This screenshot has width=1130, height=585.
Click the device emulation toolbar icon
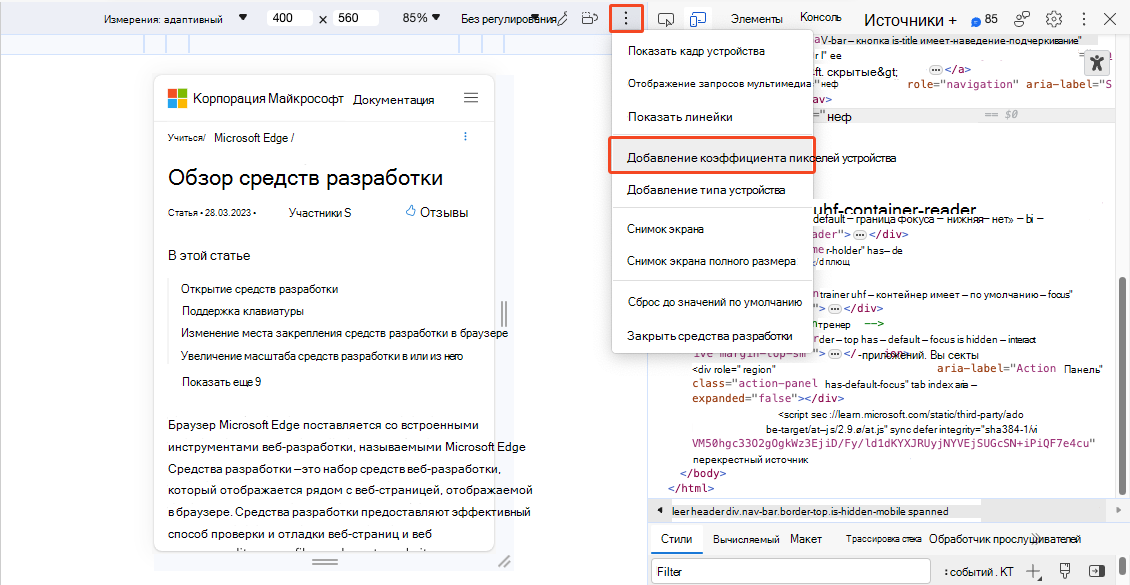pyautogui.click(x=698, y=17)
